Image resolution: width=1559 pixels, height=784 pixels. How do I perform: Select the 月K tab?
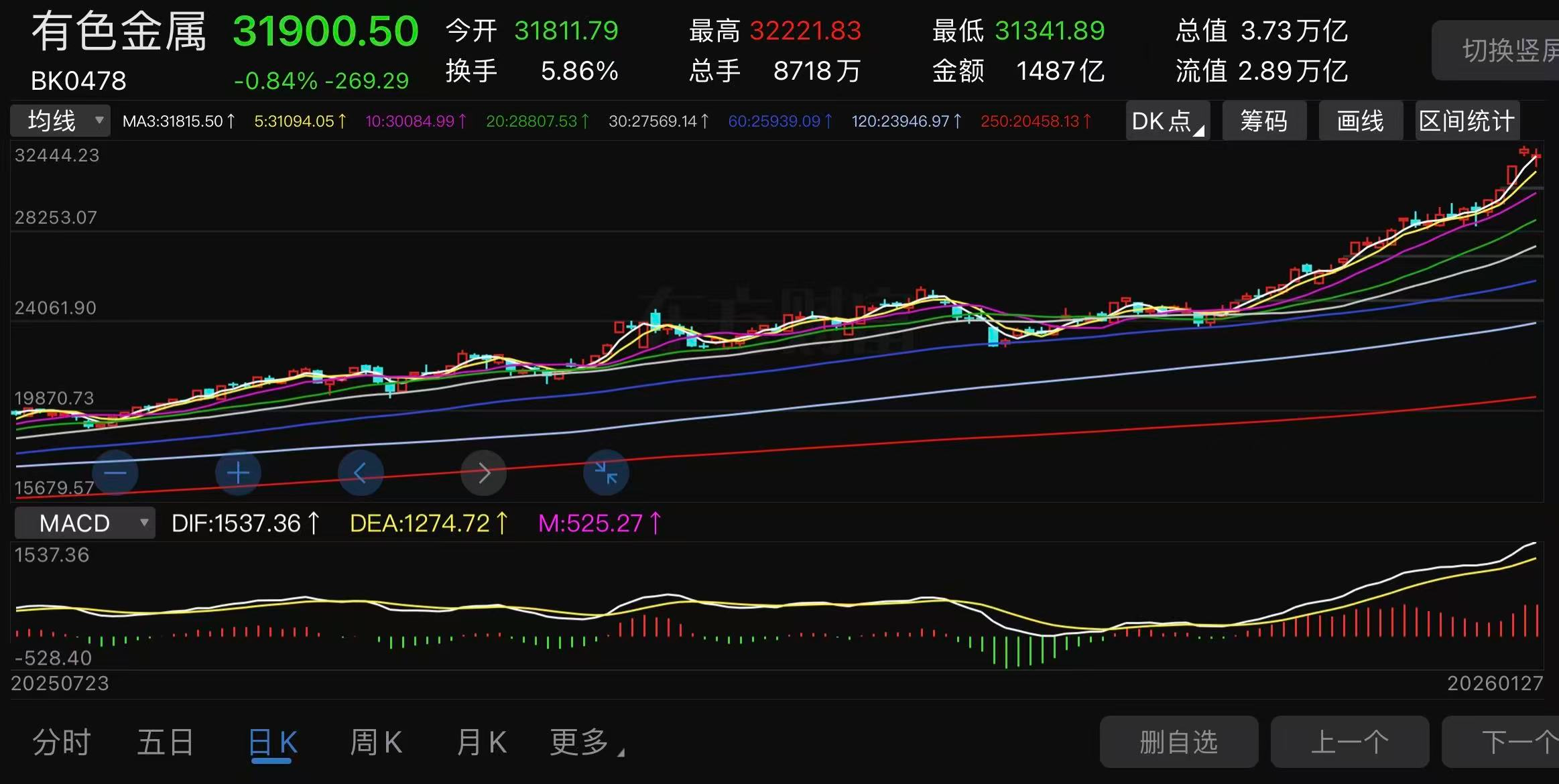pos(481,742)
